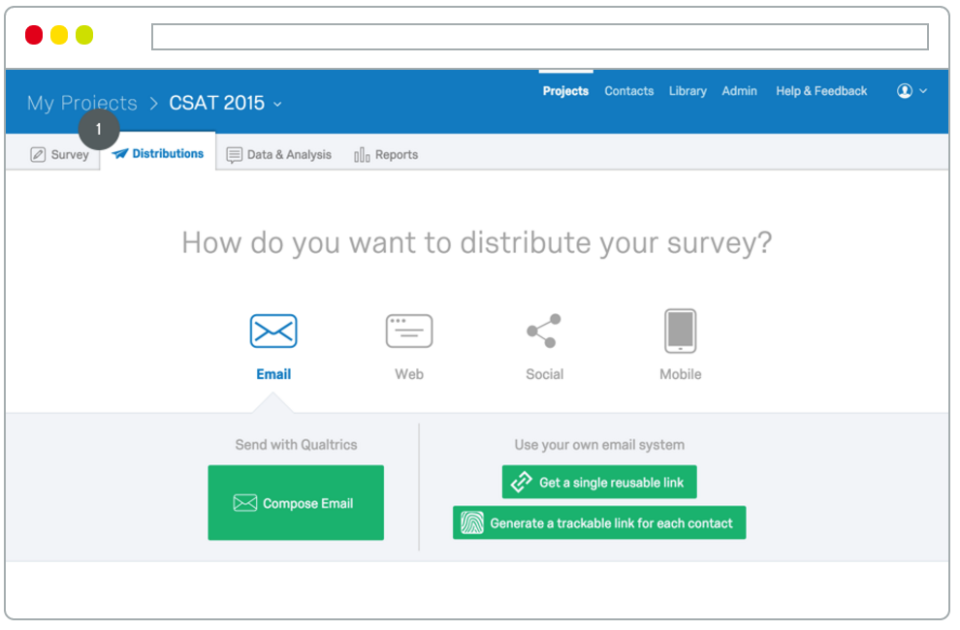Viewport: 960px width, 630px height.
Task: Go back to My Projects breadcrumb
Action: click(x=82, y=103)
